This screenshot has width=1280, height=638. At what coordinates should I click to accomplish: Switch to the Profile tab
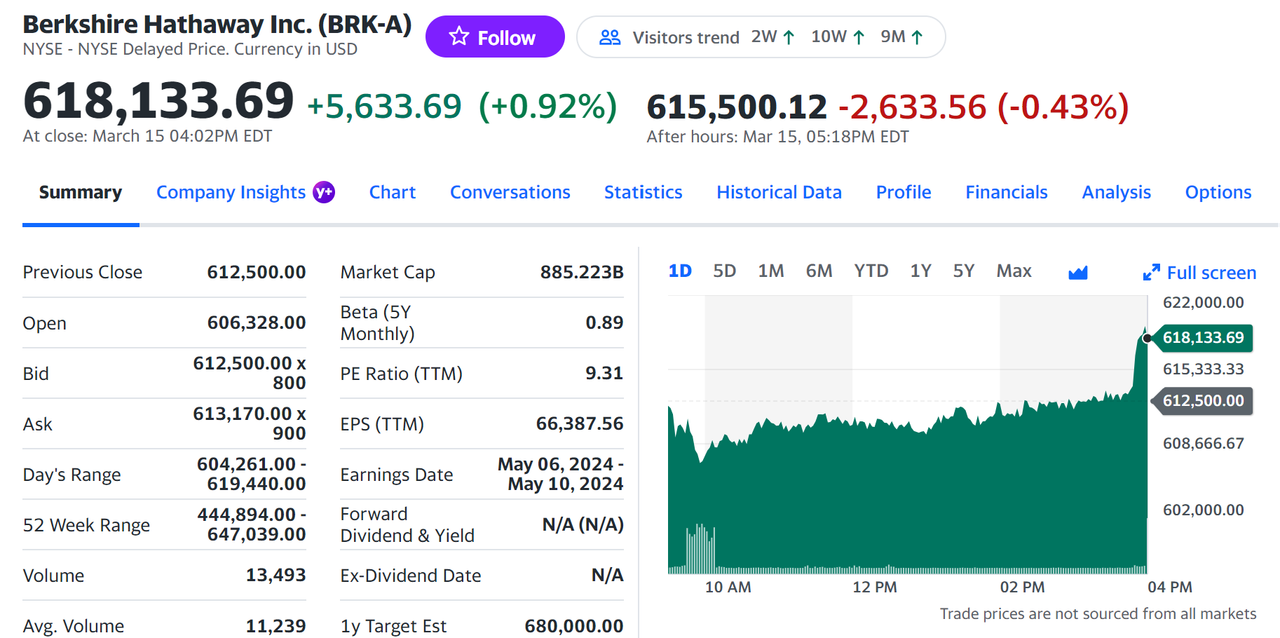[x=904, y=192]
